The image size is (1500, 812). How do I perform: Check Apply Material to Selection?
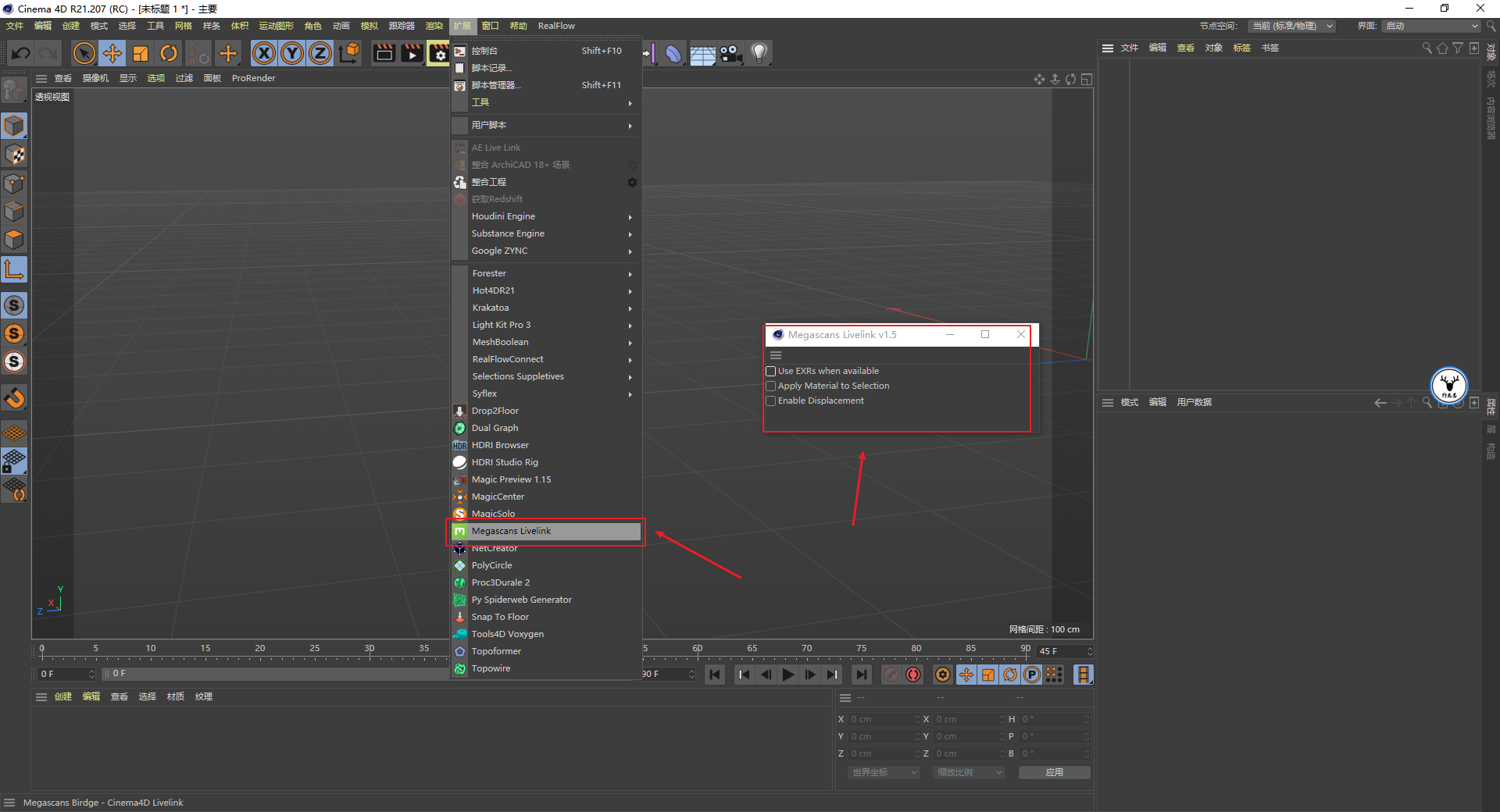(770, 386)
